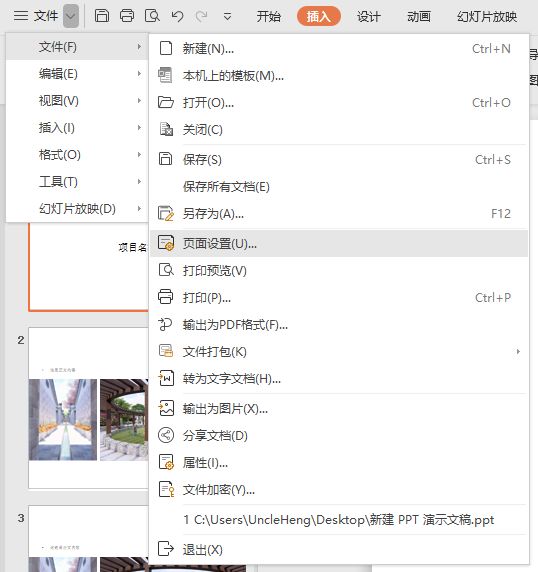Select 输出为PDF格式(F)... entry
The image size is (538, 572).
pos(339,324)
